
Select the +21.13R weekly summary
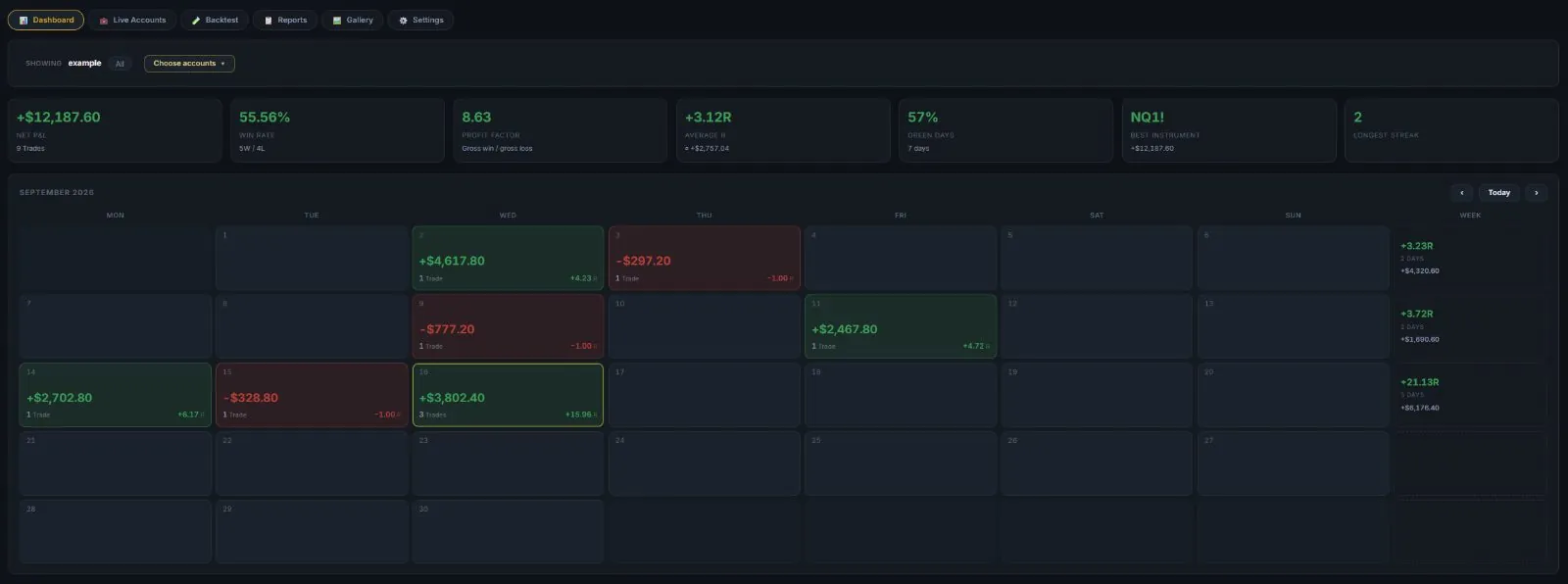tap(1470, 395)
